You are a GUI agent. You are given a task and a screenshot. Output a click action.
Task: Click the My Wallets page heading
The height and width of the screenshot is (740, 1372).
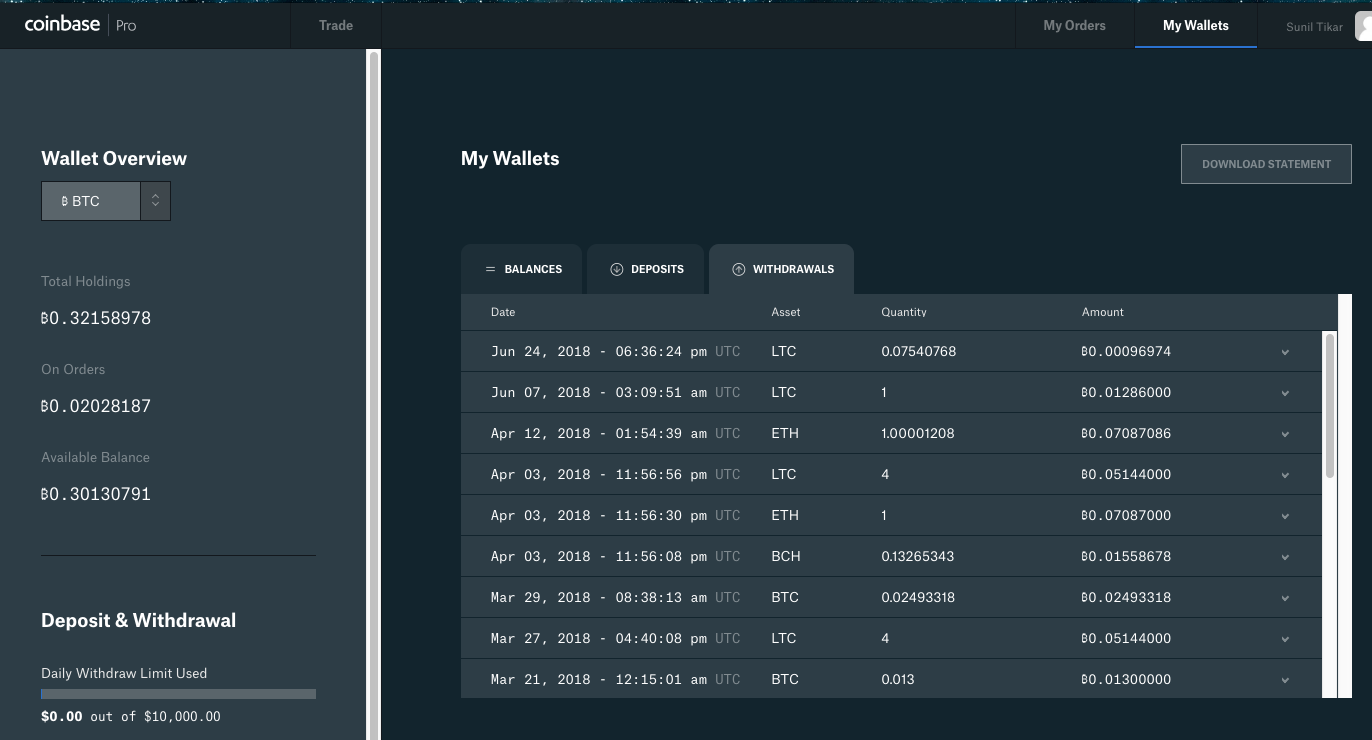(510, 159)
